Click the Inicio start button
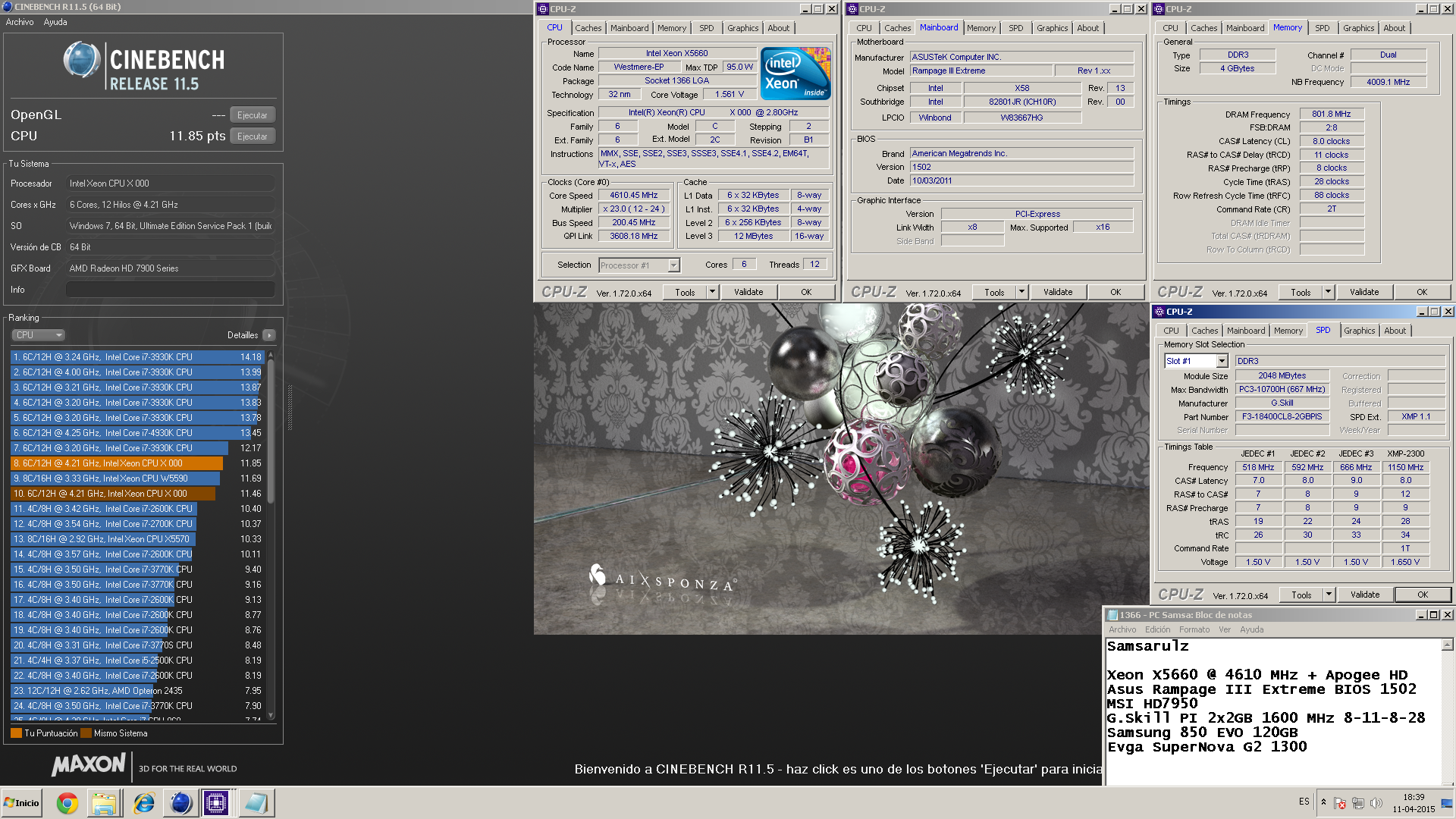1456x819 pixels. 21,803
